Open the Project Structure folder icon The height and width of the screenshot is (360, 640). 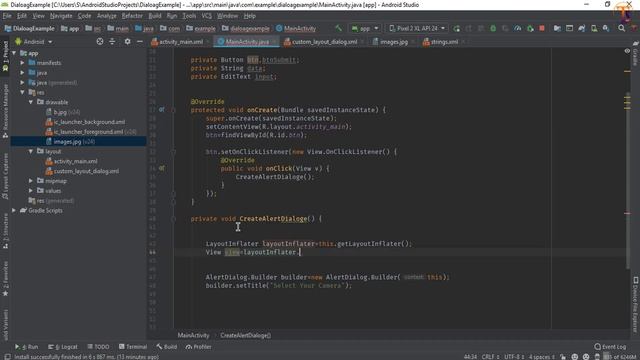[557, 28]
